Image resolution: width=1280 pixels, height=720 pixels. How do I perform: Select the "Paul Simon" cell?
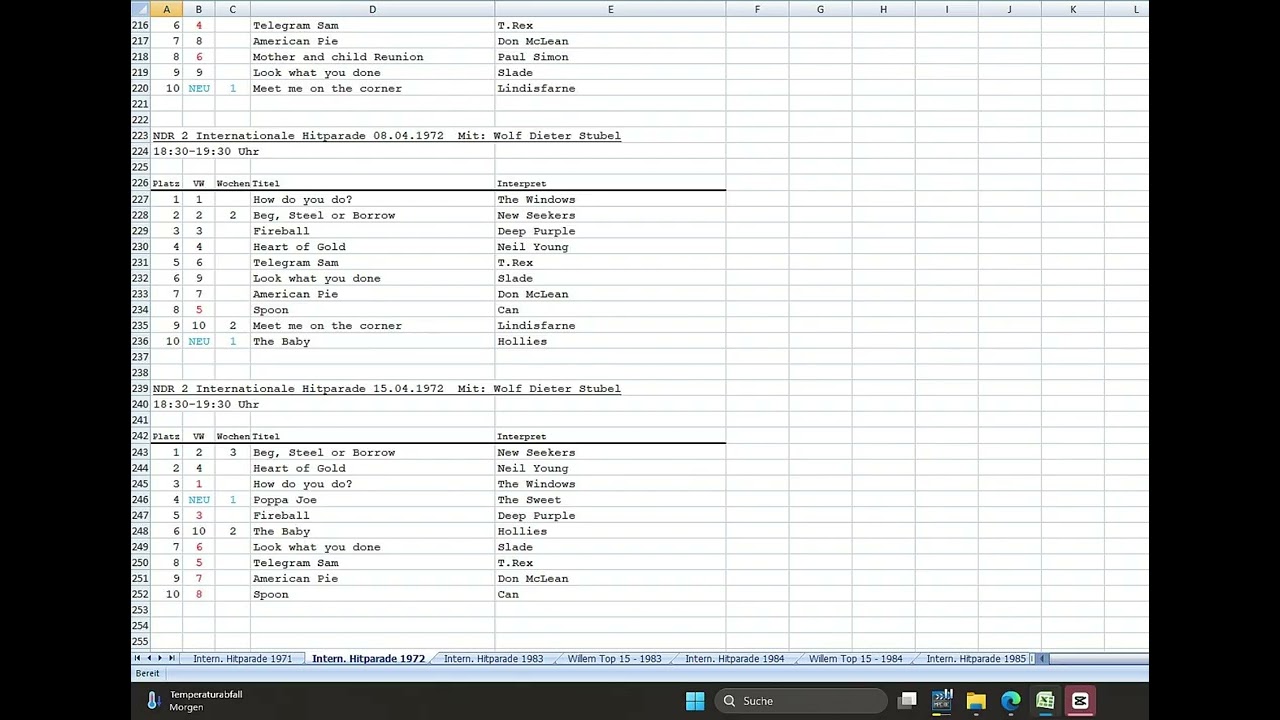tap(533, 57)
